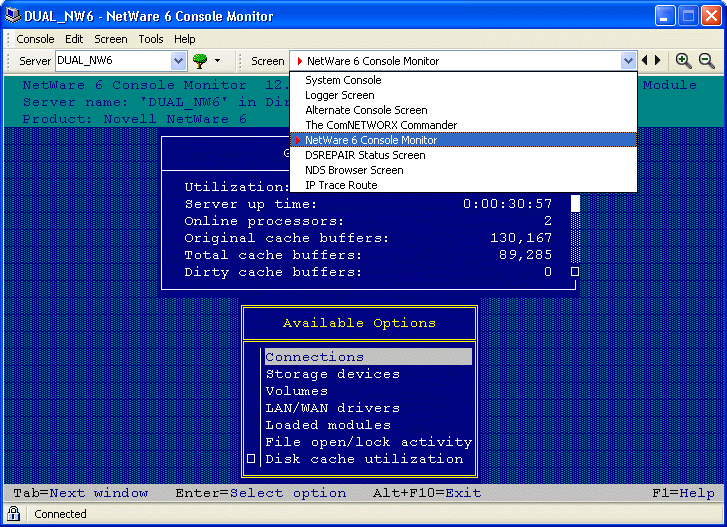Close the DUAL_NW6 window
727x527 pixels.
point(711,16)
